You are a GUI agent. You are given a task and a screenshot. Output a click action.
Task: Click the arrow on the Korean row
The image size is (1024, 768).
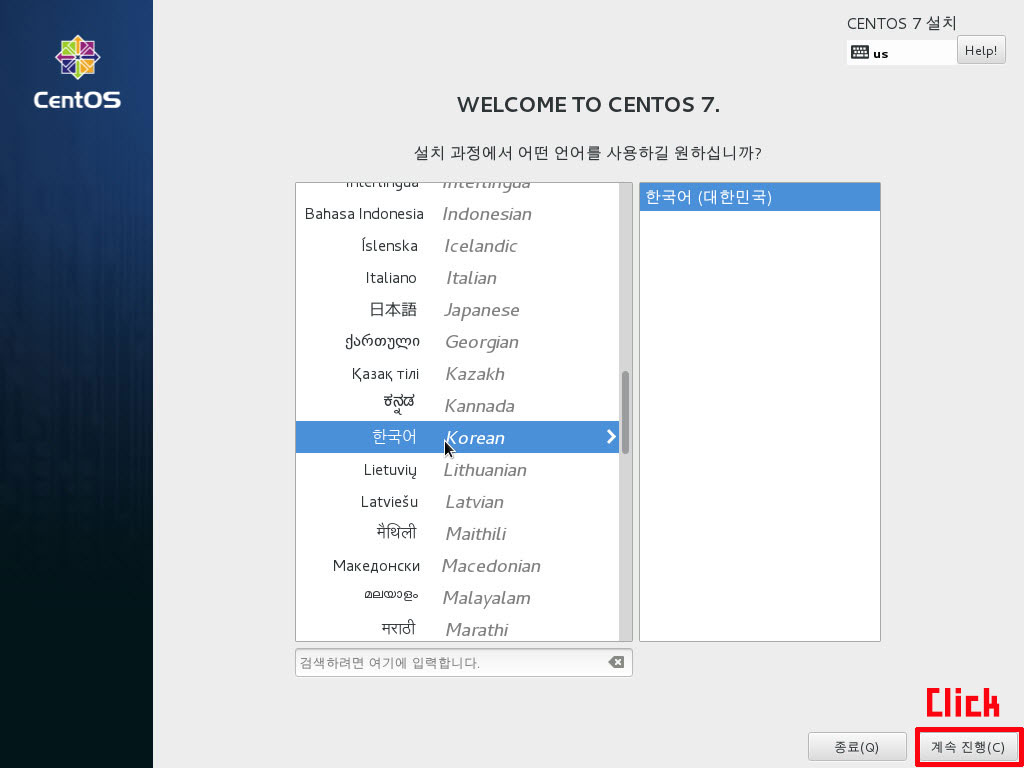[x=611, y=437]
